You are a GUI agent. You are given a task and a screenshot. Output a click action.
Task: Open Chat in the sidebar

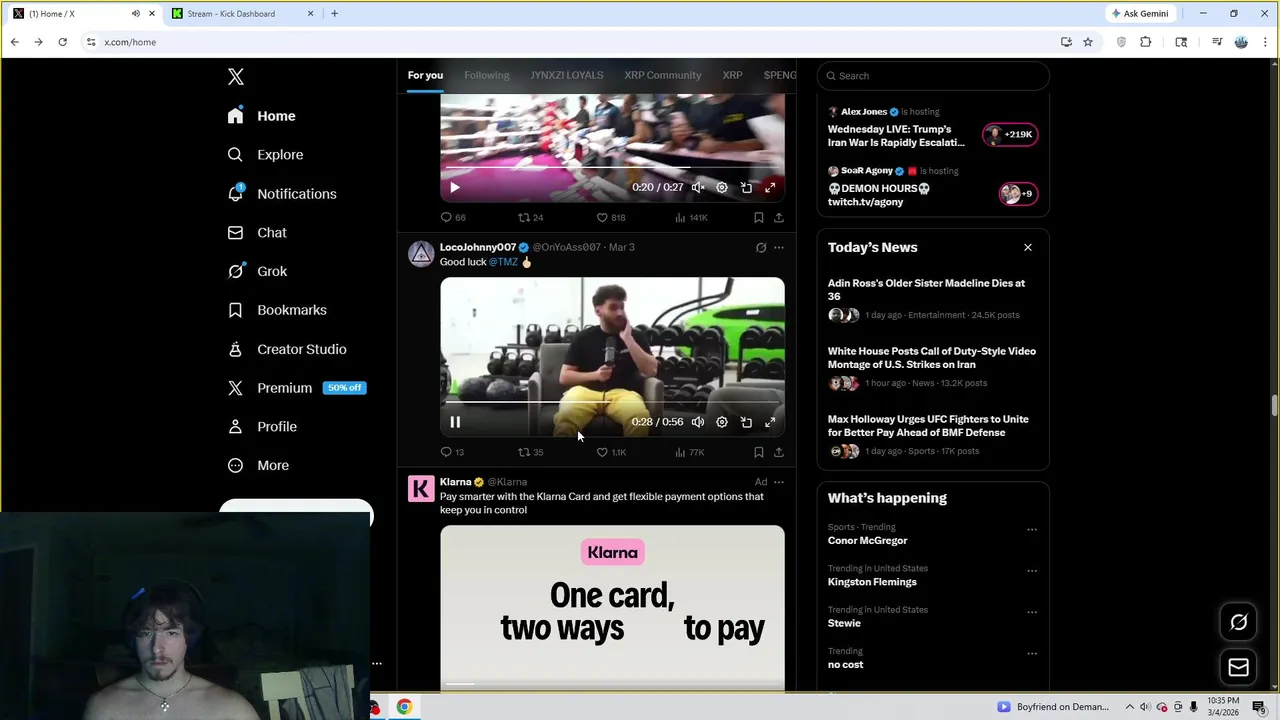coord(257,232)
